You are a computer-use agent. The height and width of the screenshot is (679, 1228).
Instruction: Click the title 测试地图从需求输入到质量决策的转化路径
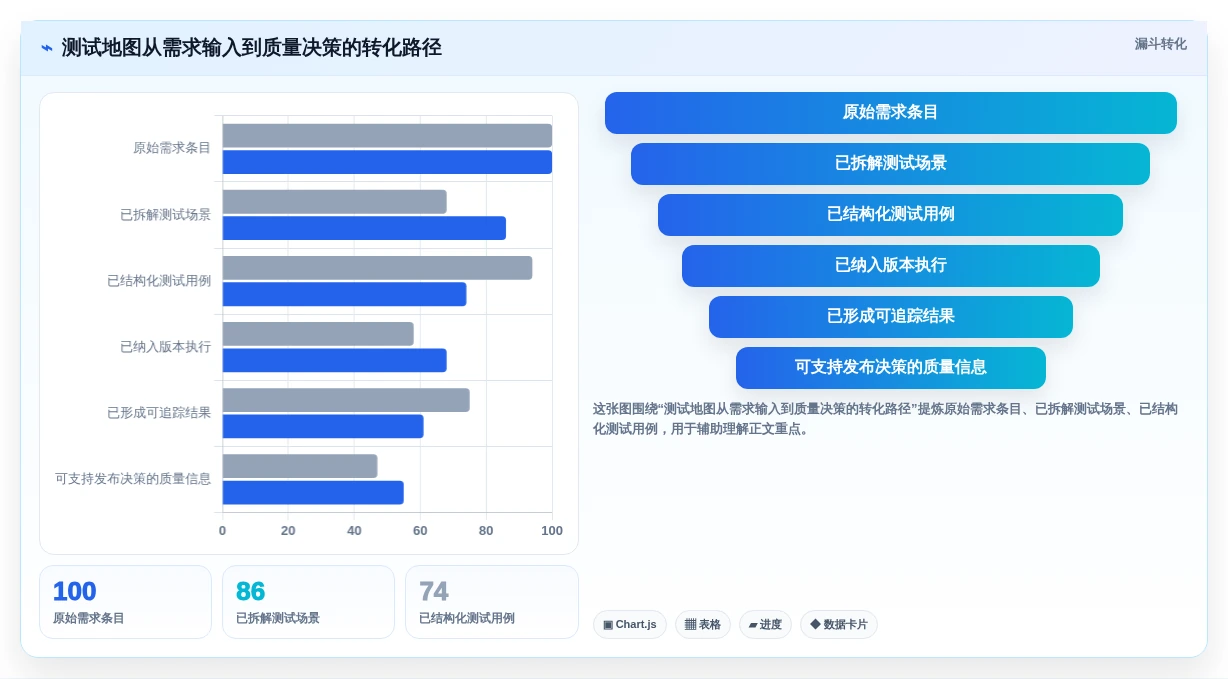(251, 48)
